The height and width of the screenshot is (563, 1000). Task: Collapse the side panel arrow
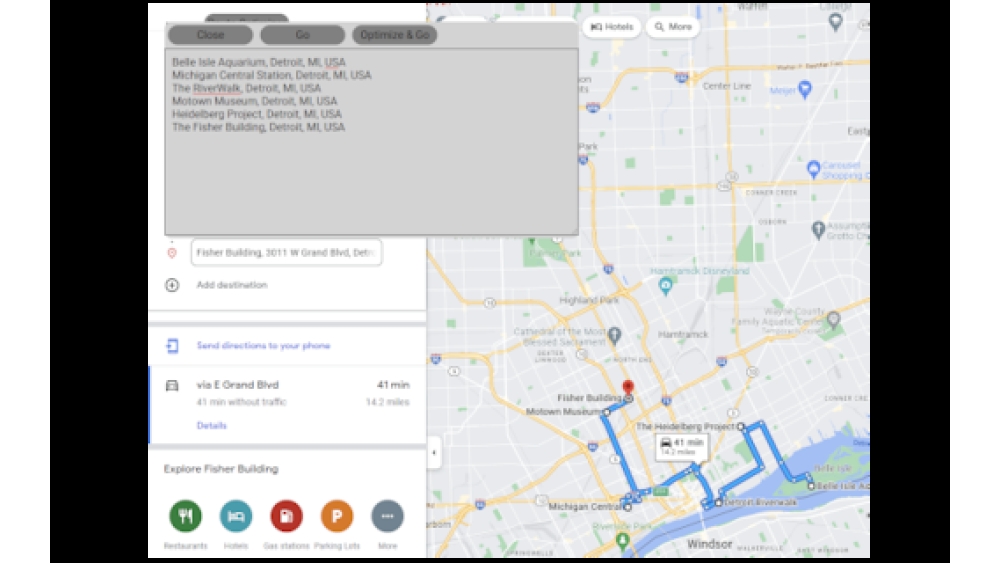[434, 453]
